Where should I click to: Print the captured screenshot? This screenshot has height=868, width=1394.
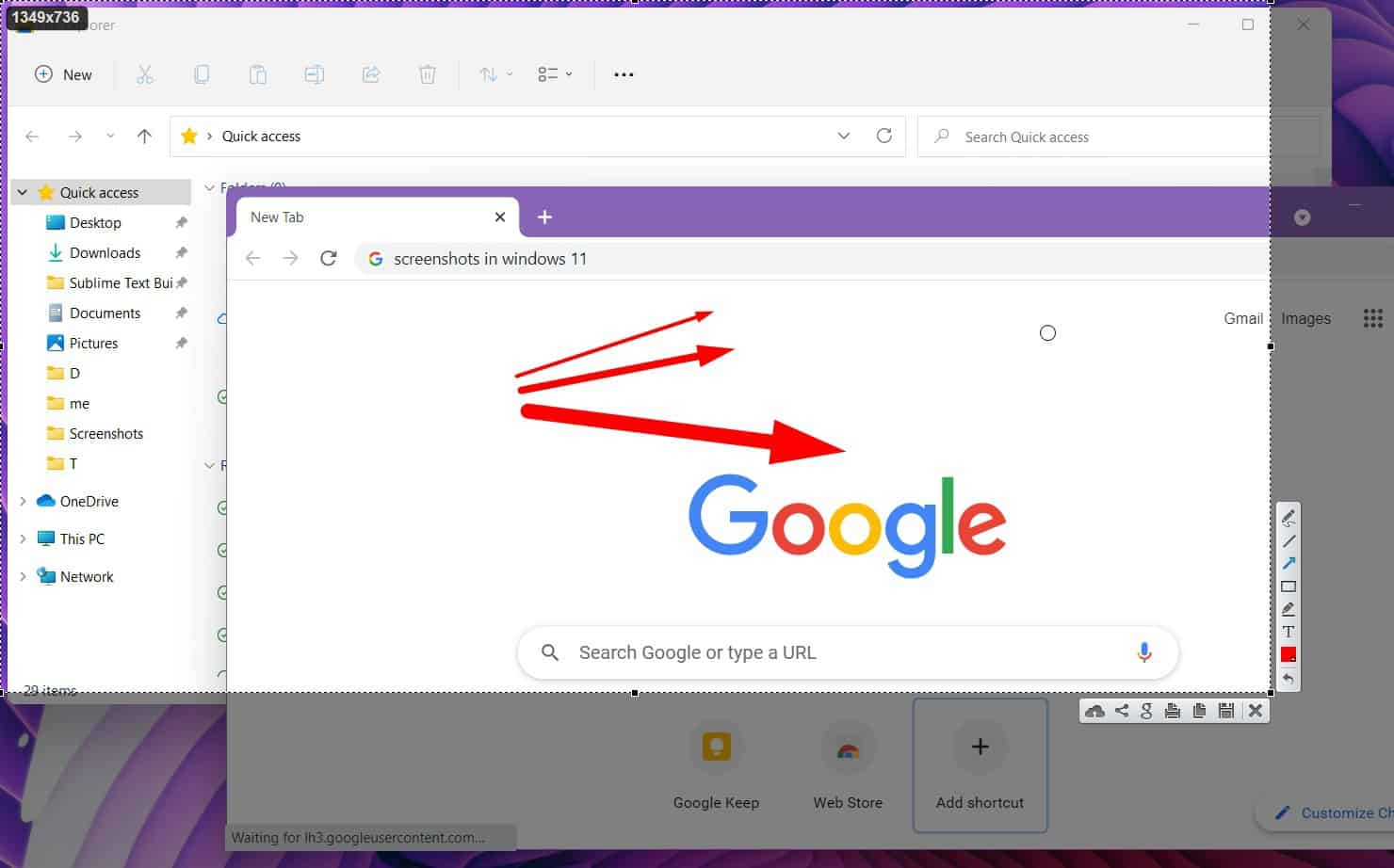(1173, 712)
